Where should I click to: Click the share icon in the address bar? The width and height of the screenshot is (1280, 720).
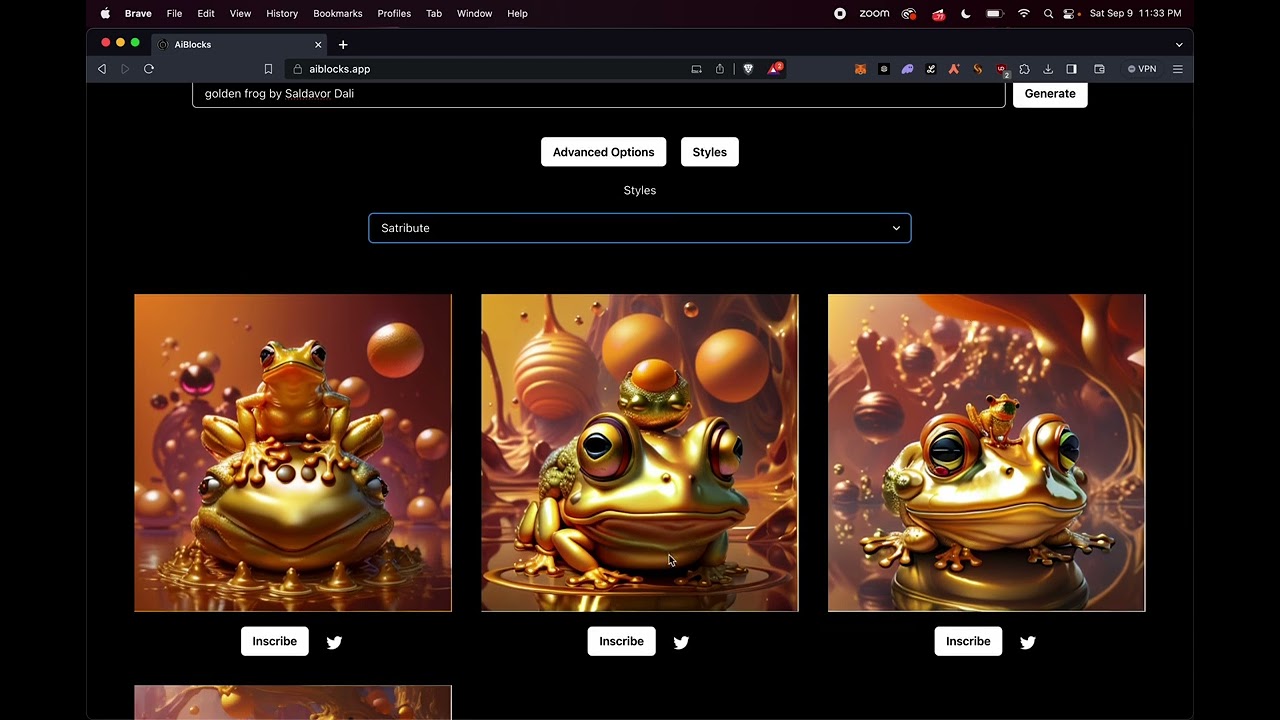coord(720,69)
